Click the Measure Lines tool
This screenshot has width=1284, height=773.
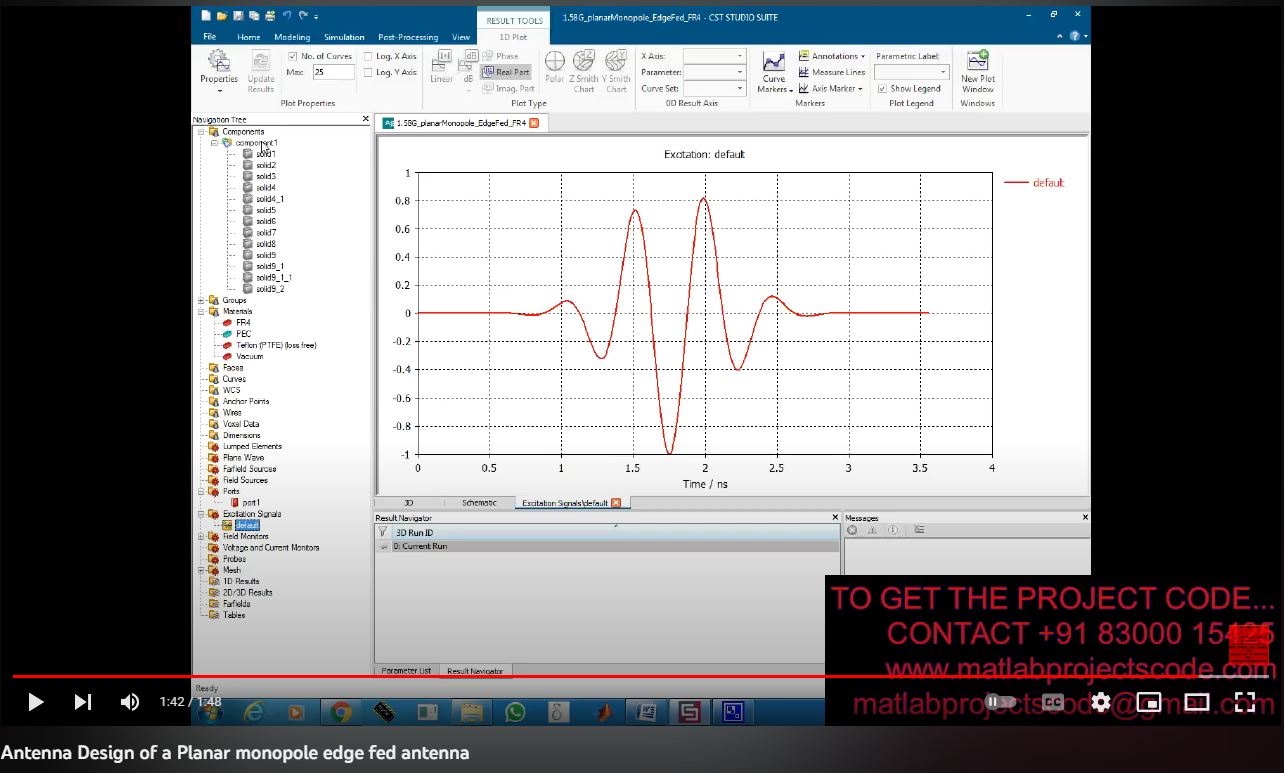(832, 72)
